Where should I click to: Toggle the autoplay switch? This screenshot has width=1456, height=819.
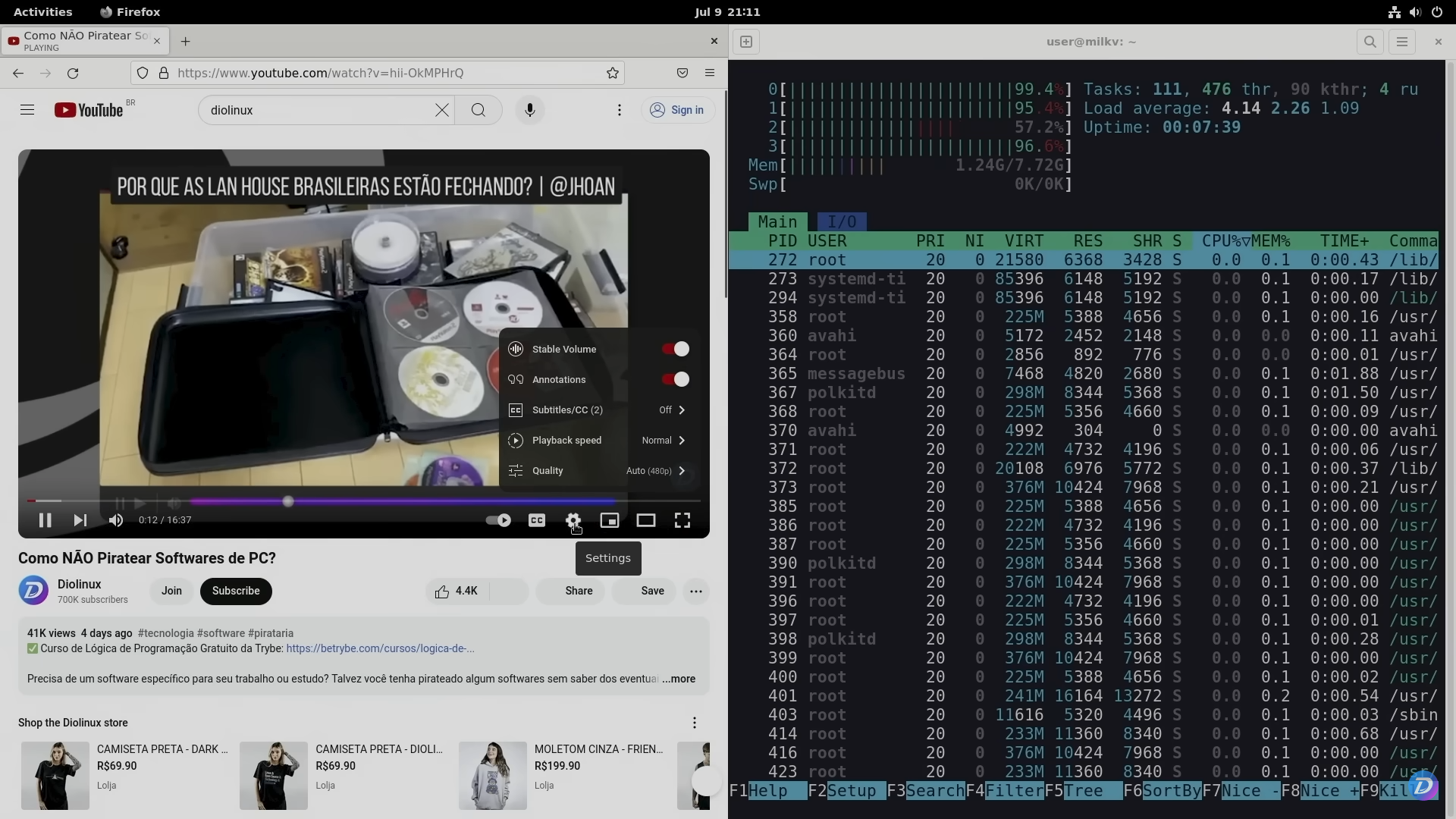(498, 520)
